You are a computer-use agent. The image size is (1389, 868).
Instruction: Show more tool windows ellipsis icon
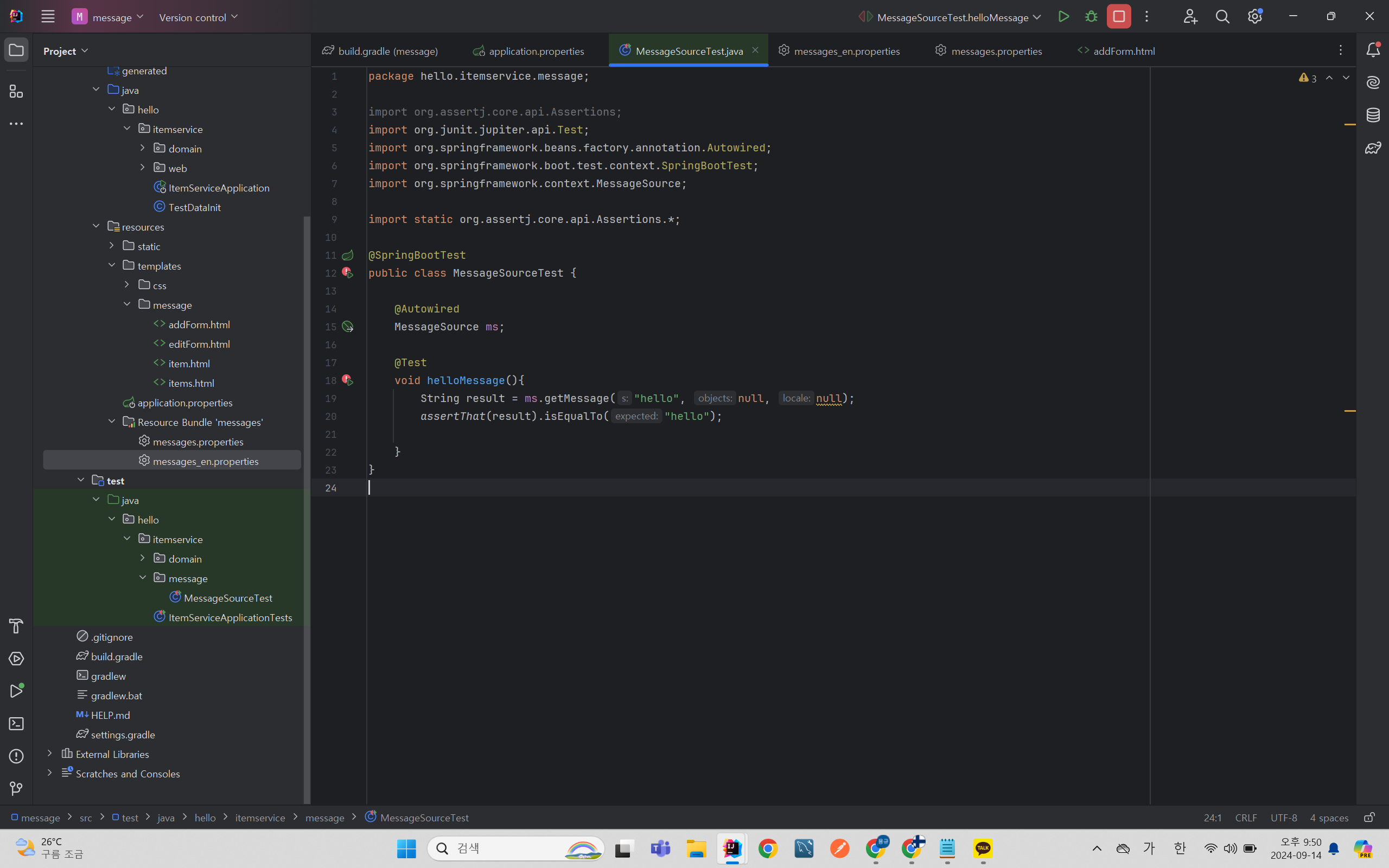click(16, 124)
